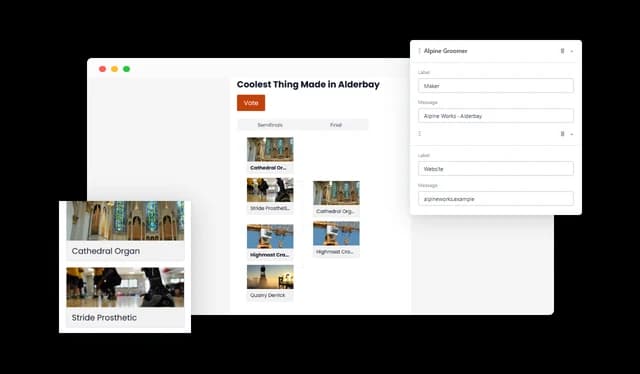Click the Alpine Groomer section title
This screenshot has width=640, height=374.
click(x=445, y=51)
